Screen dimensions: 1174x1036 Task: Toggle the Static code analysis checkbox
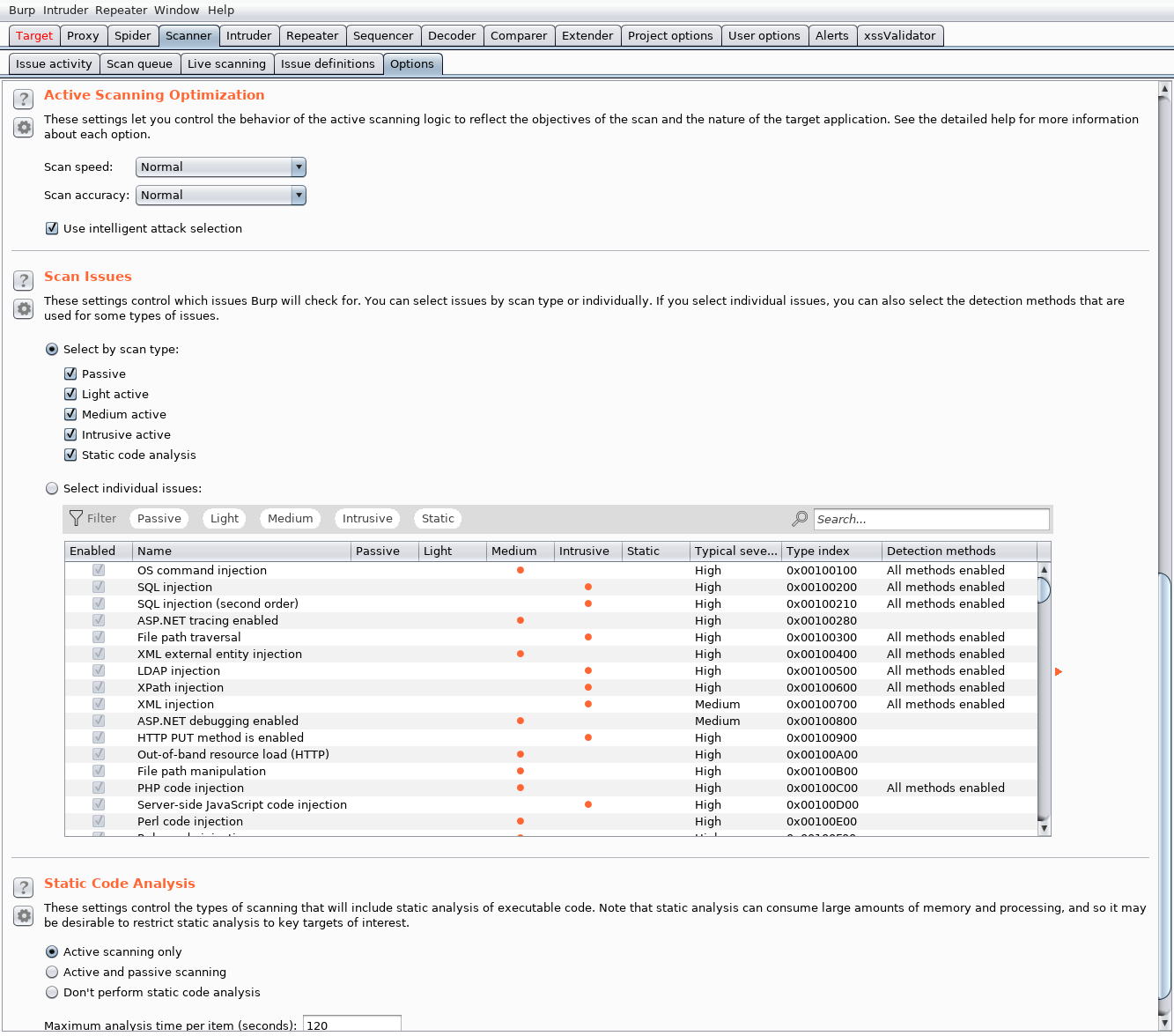(70, 455)
